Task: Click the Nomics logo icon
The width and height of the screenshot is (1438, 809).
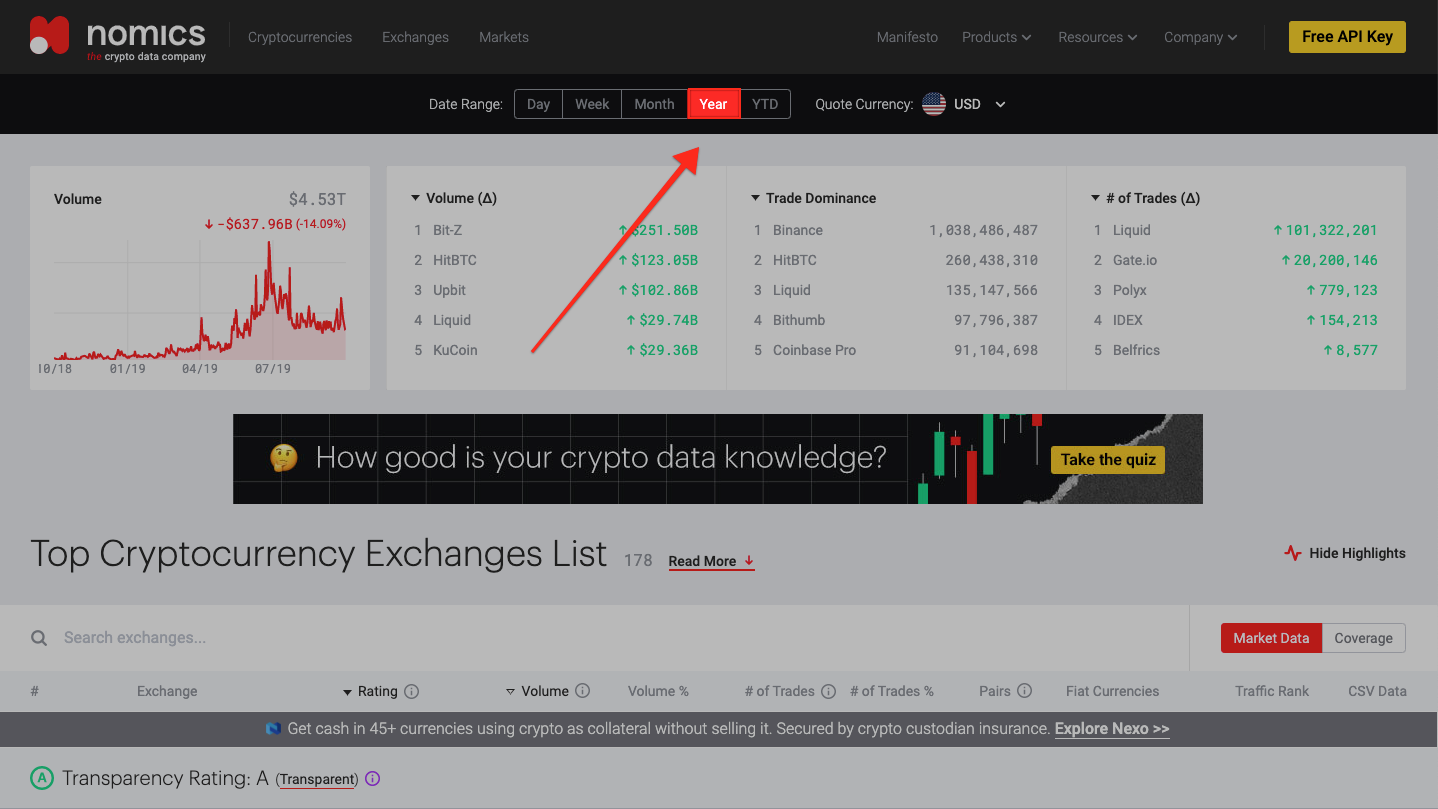Action: coord(49,36)
